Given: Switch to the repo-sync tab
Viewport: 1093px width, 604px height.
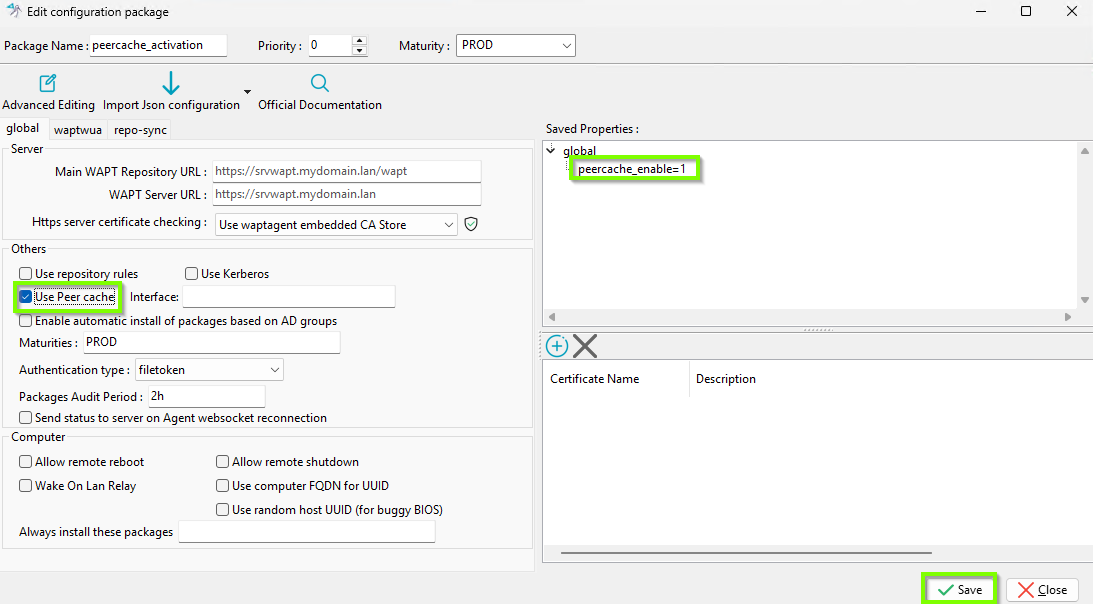Looking at the screenshot, I should click(x=140, y=130).
